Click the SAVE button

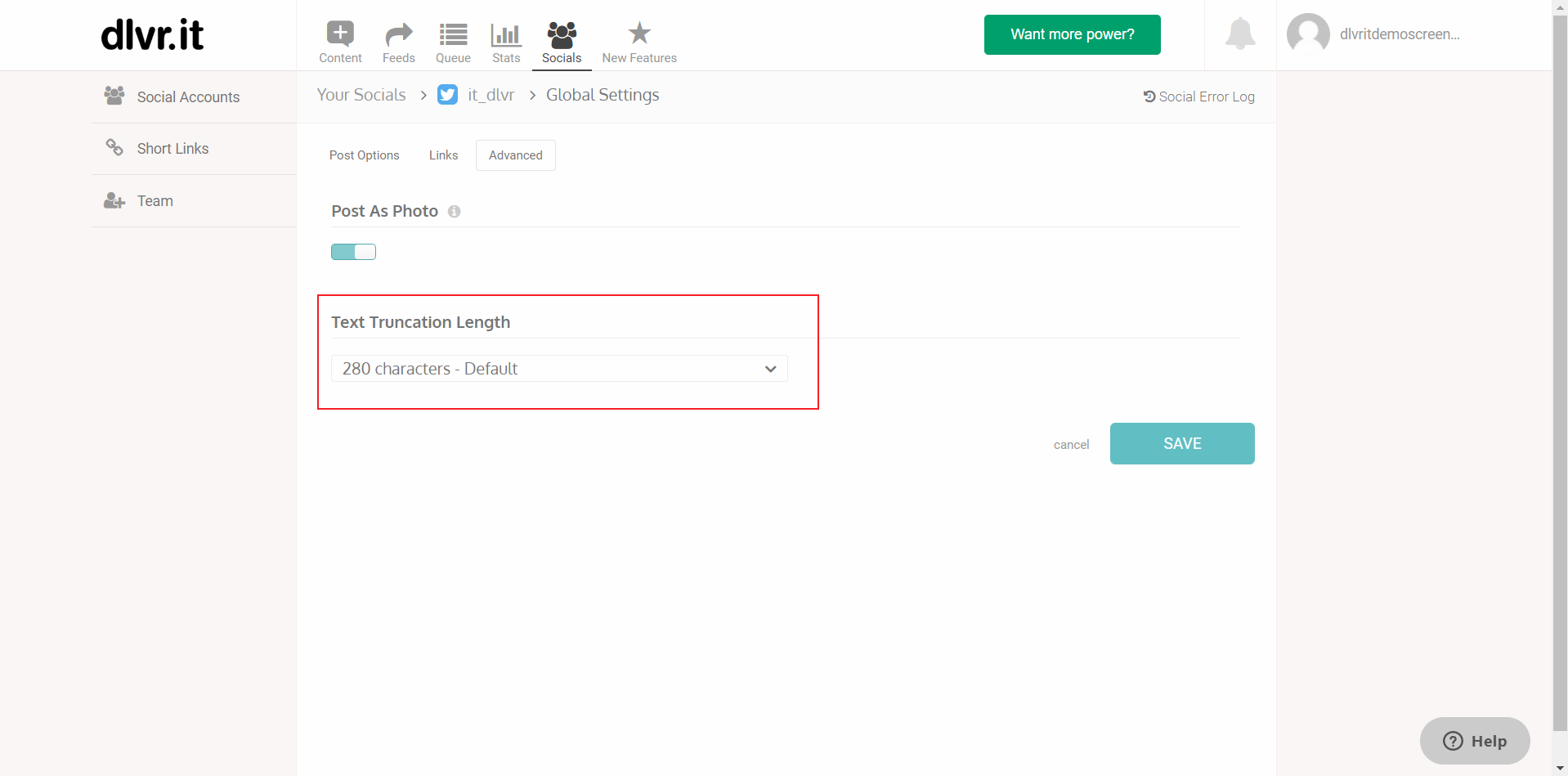tap(1182, 443)
